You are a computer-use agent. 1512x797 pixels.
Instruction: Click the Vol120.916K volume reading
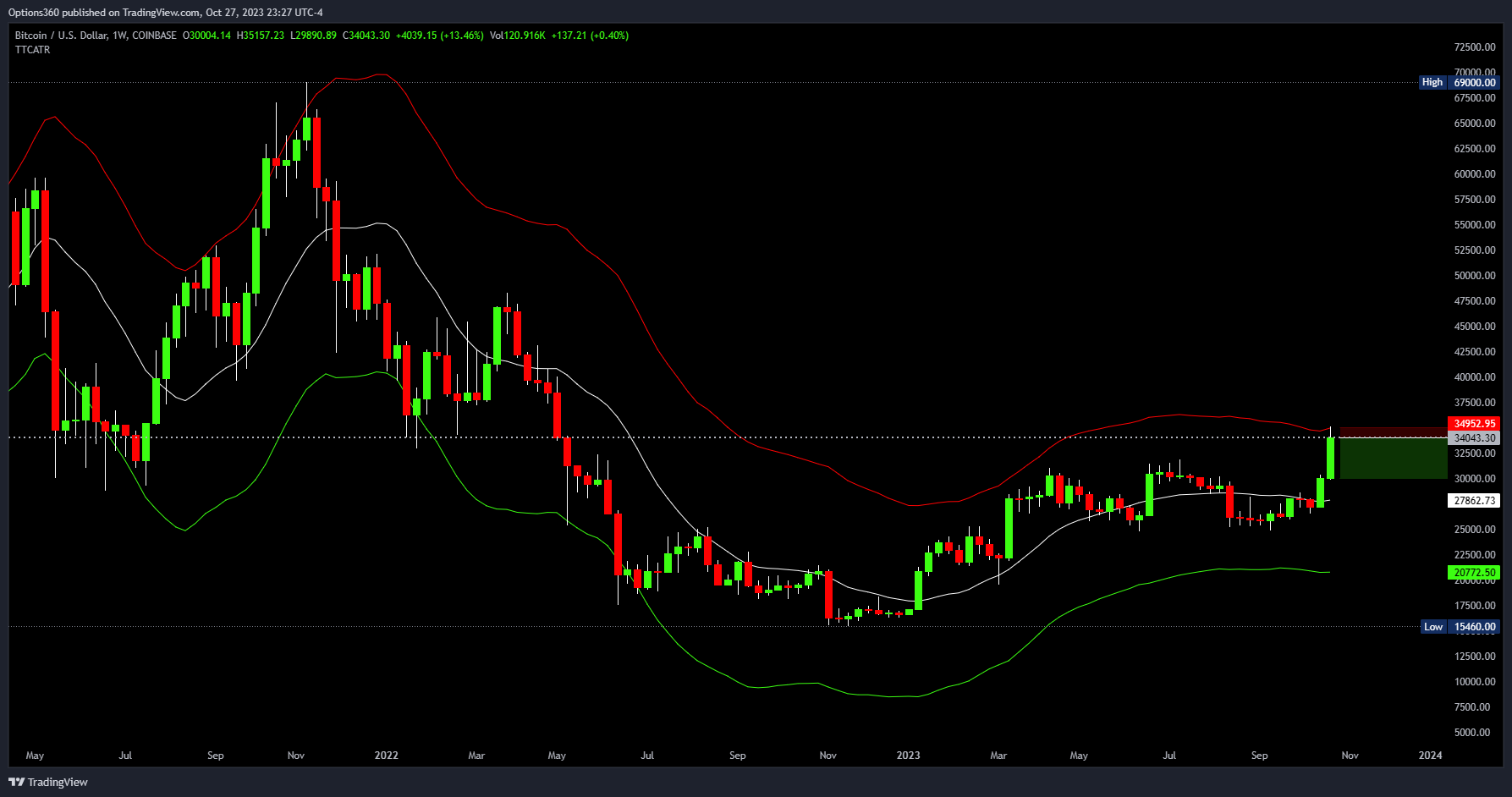click(518, 36)
